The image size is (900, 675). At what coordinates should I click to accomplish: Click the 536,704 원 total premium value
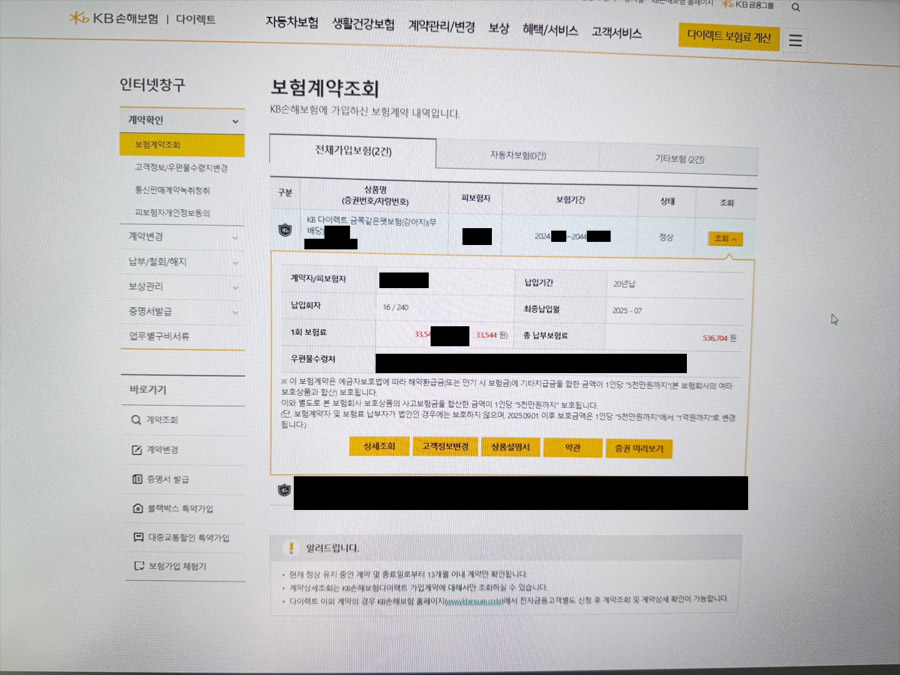[x=719, y=338]
